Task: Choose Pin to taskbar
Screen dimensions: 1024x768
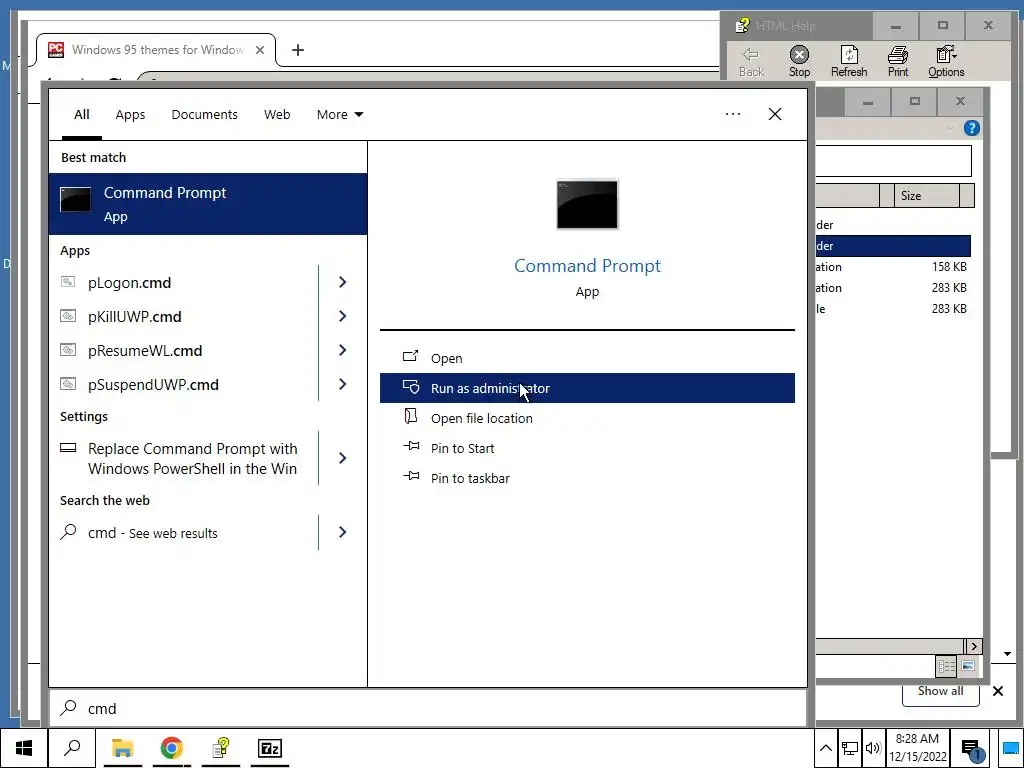Action: tap(587, 478)
